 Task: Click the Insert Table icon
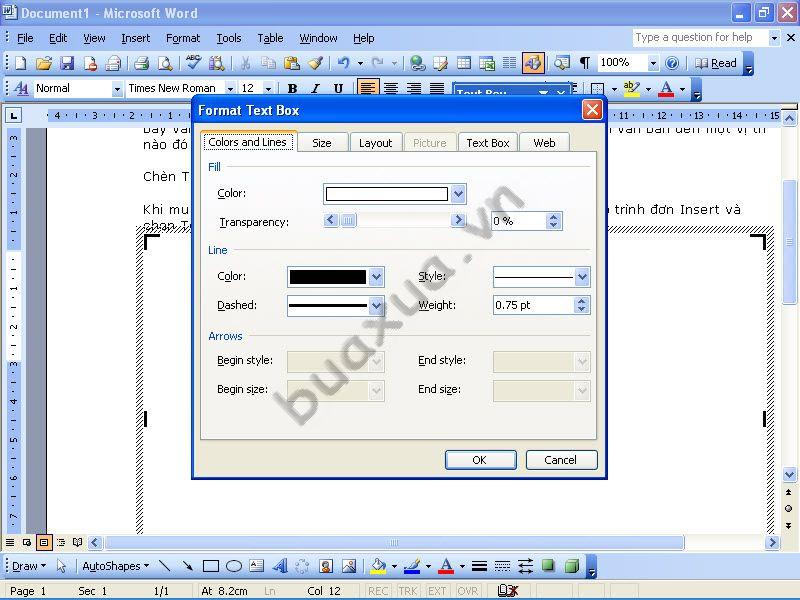point(464,63)
